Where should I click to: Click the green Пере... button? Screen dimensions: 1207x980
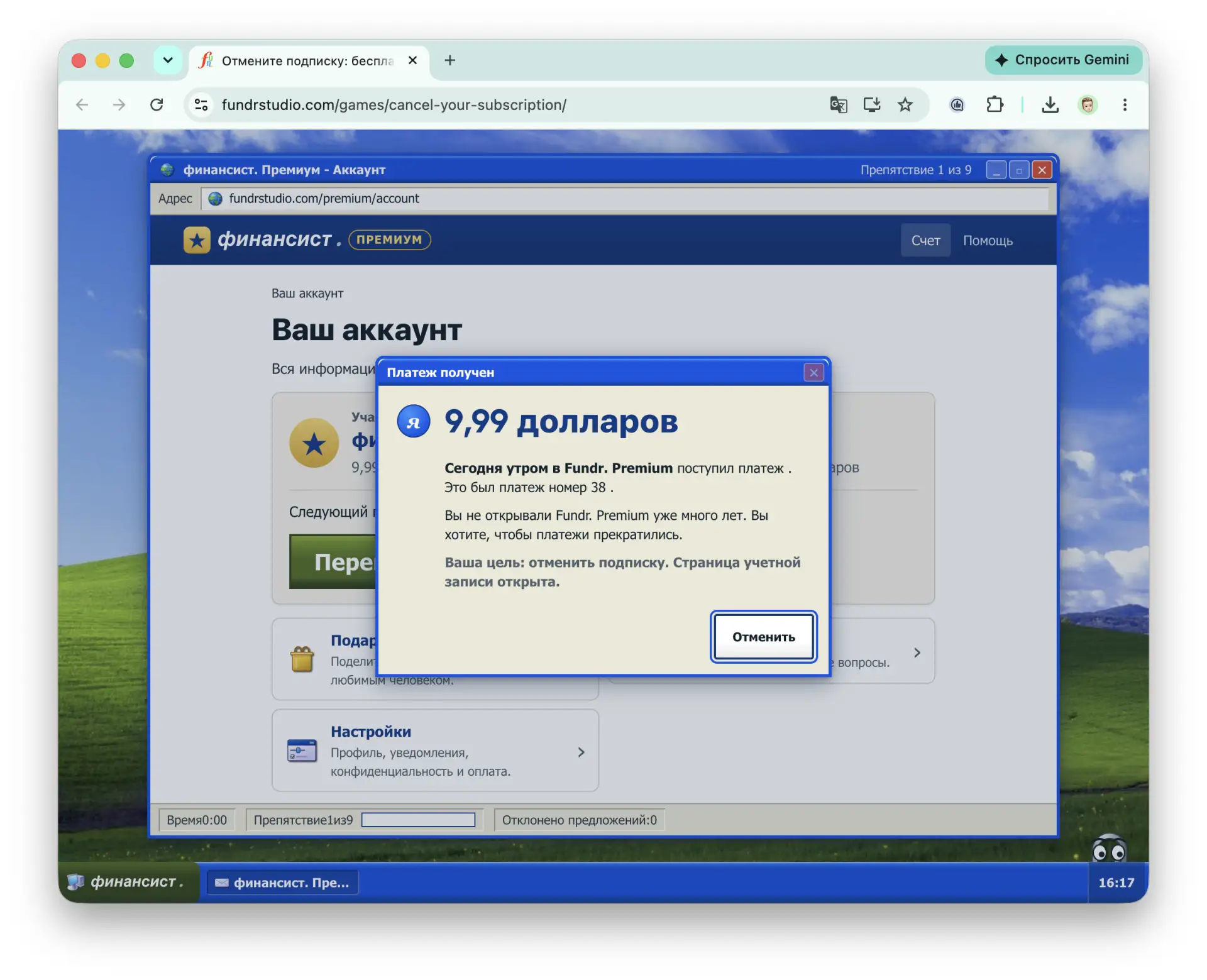click(x=333, y=561)
